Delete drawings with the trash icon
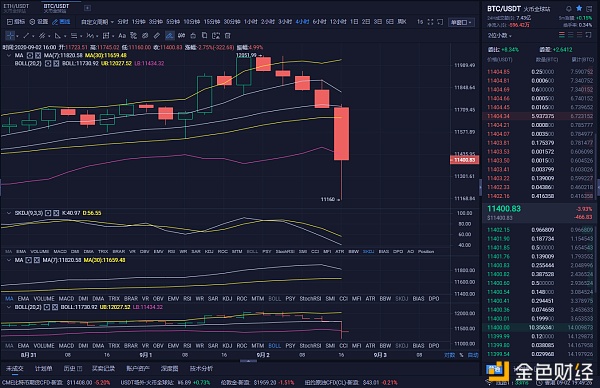600x388 pixels. (228, 36)
